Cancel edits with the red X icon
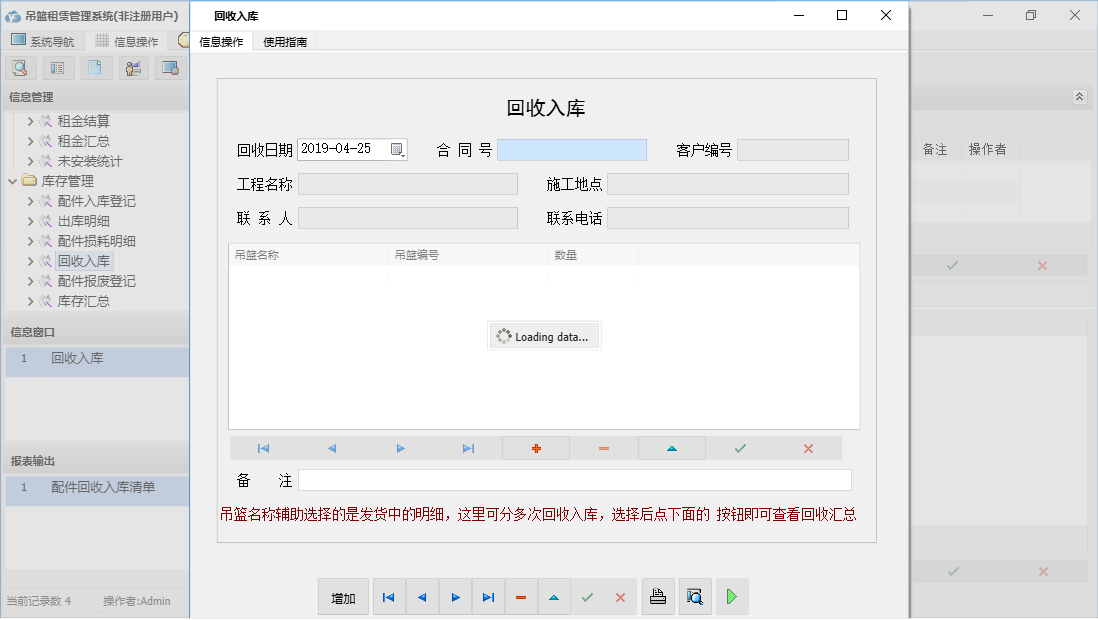This screenshot has width=1098, height=620. (807, 448)
